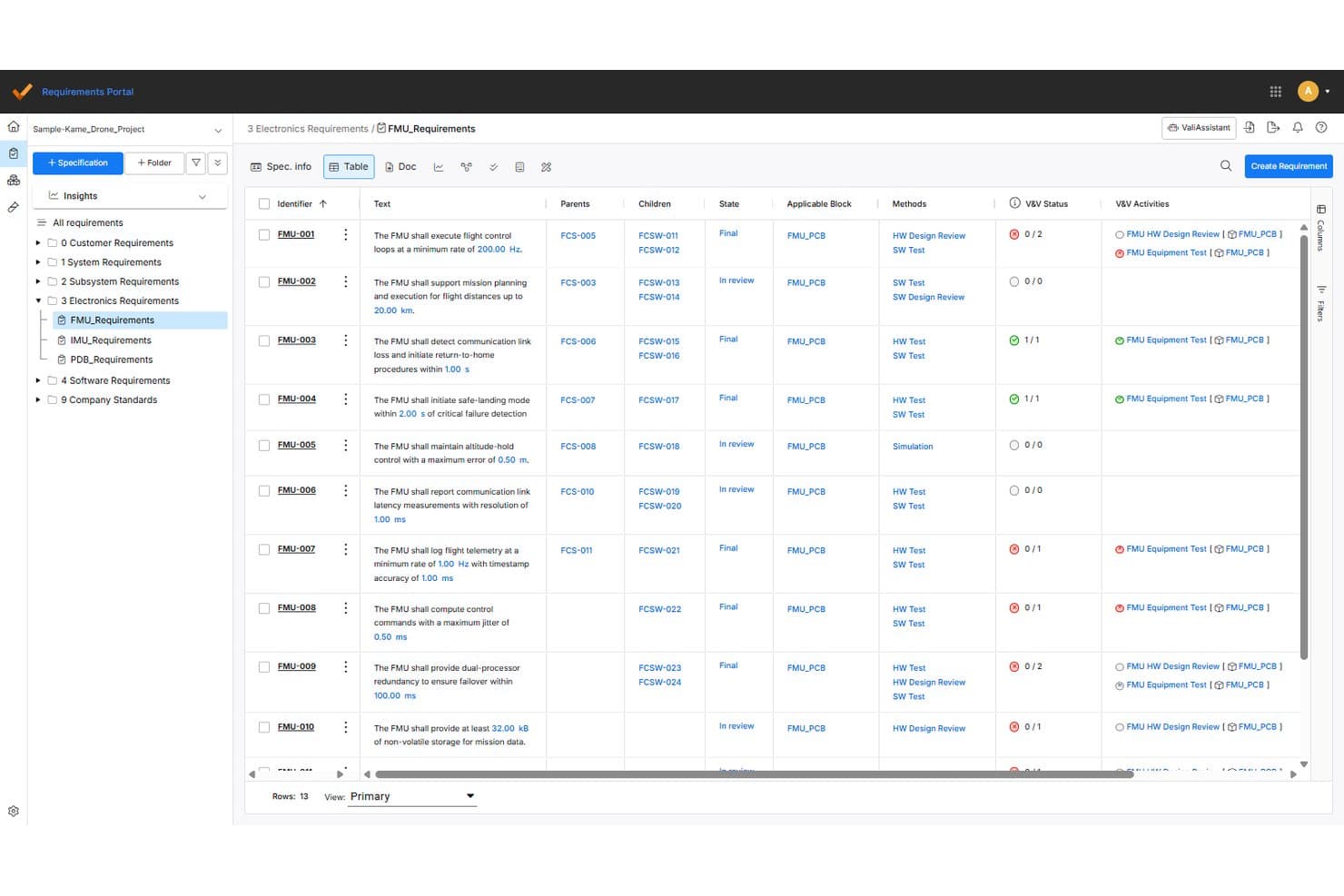Open the notifications bell
This screenshot has height=896, width=1344.
[1298, 128]
